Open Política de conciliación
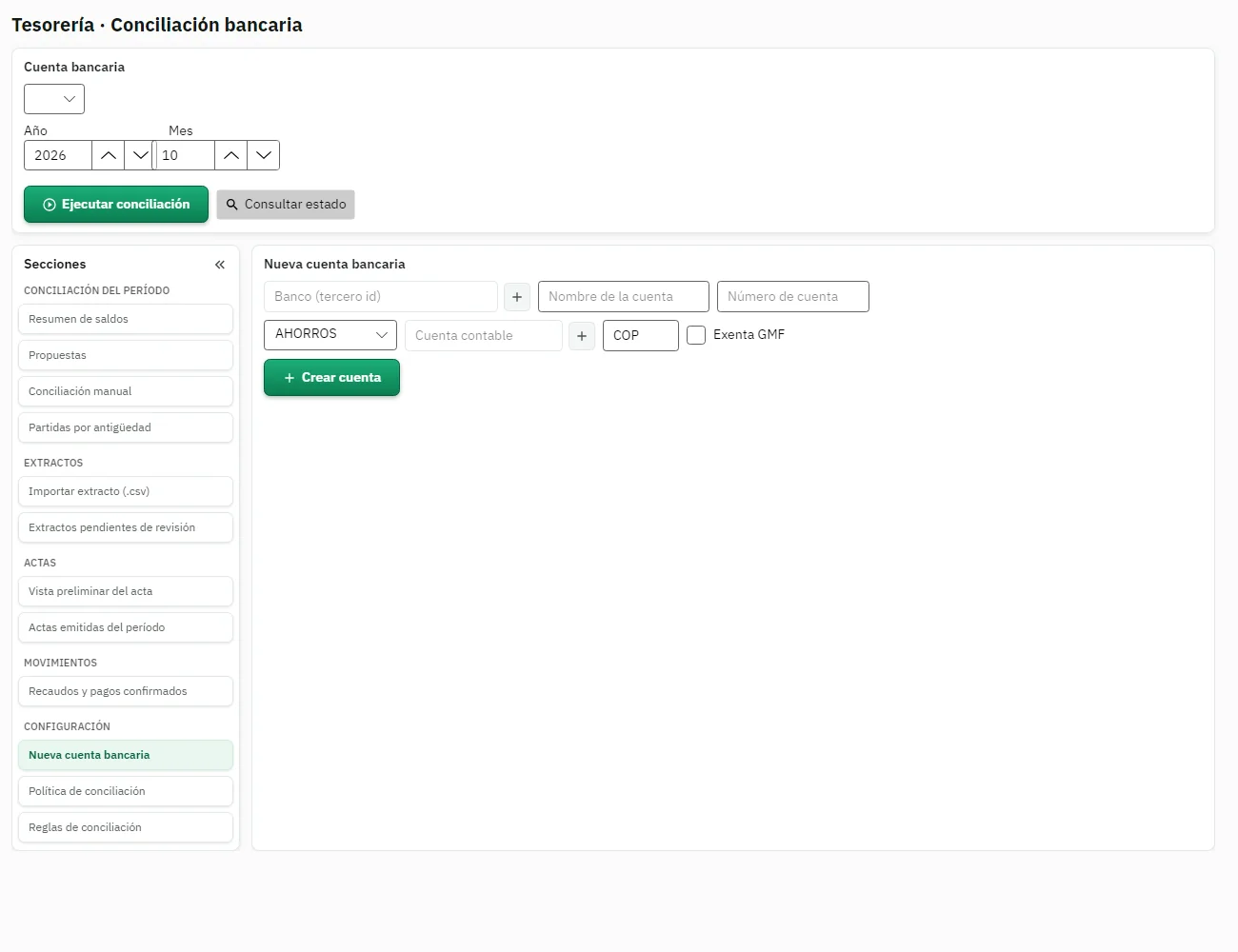Screen dimensions: 1238x952 tap(126, 791)
